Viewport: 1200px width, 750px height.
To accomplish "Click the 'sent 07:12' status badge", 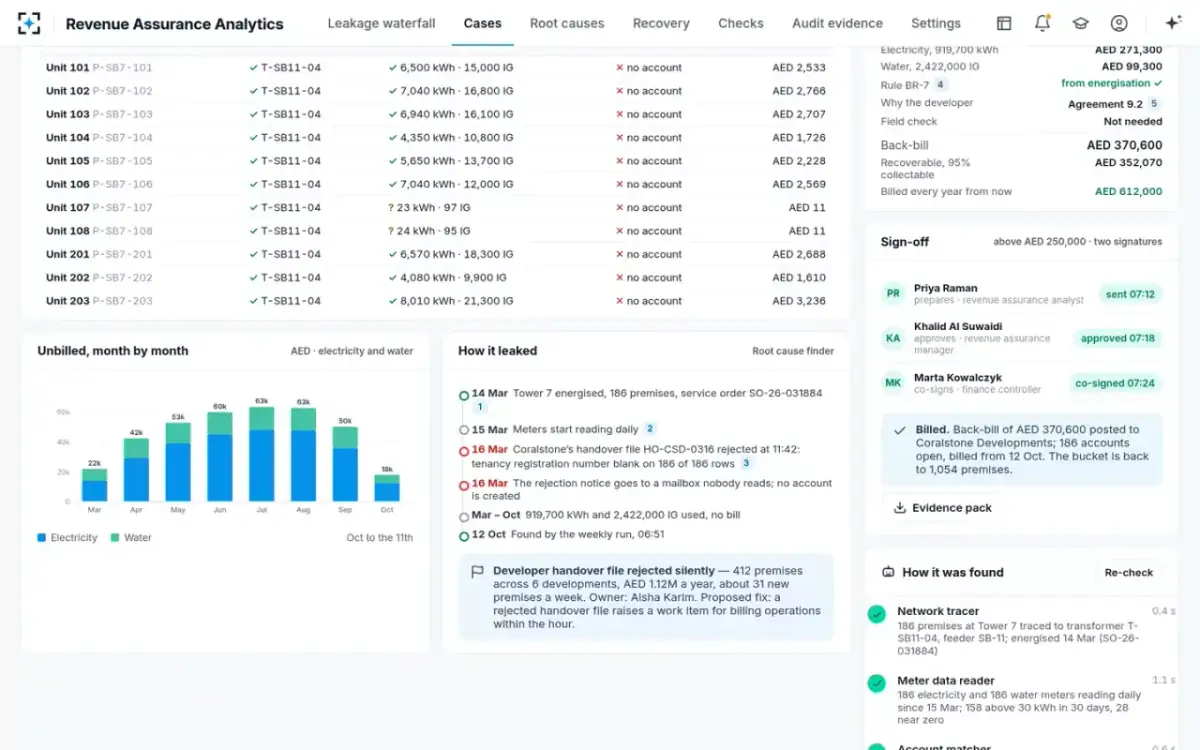I will click(x=1130, y=294).
